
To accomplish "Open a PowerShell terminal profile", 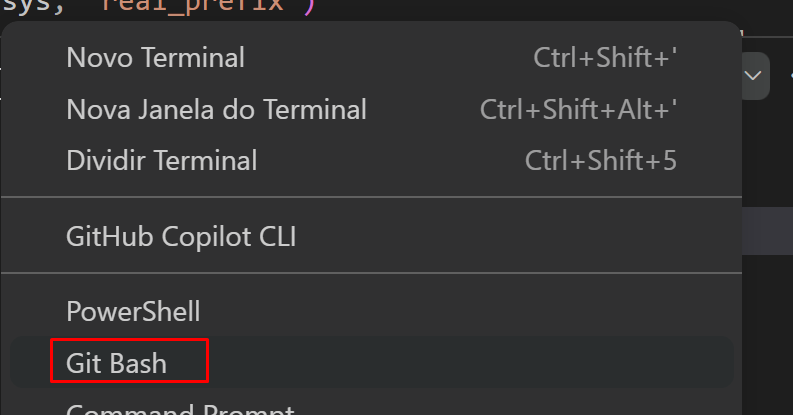I will point(133,311).
